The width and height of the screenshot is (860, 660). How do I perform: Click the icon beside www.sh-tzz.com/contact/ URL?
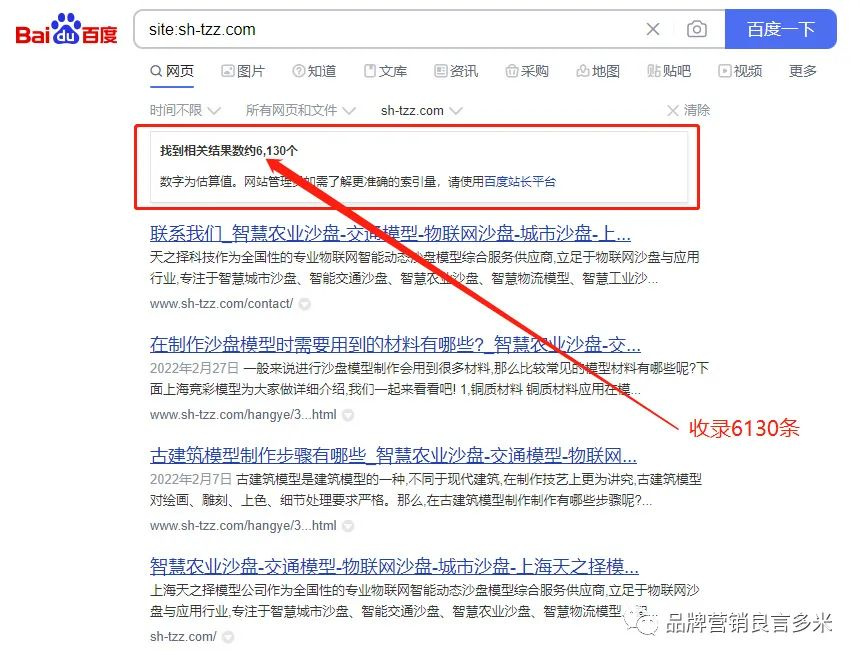[304, 304]
